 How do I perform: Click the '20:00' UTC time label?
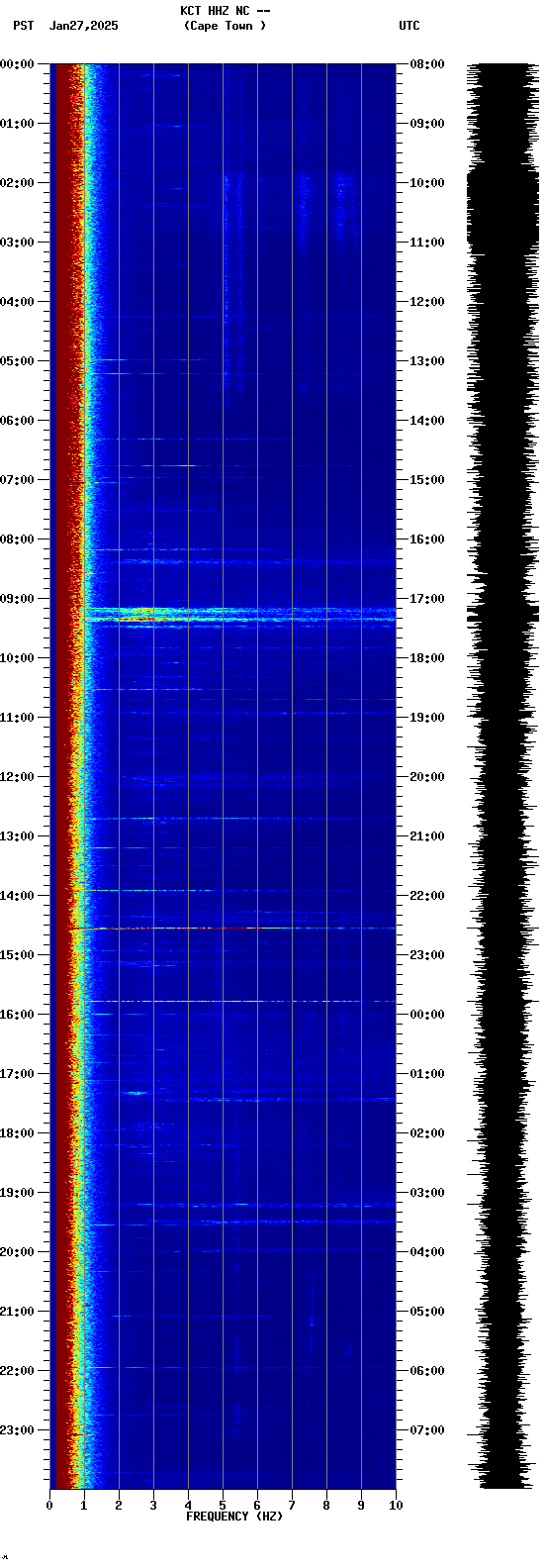click(x=427, y=777)
